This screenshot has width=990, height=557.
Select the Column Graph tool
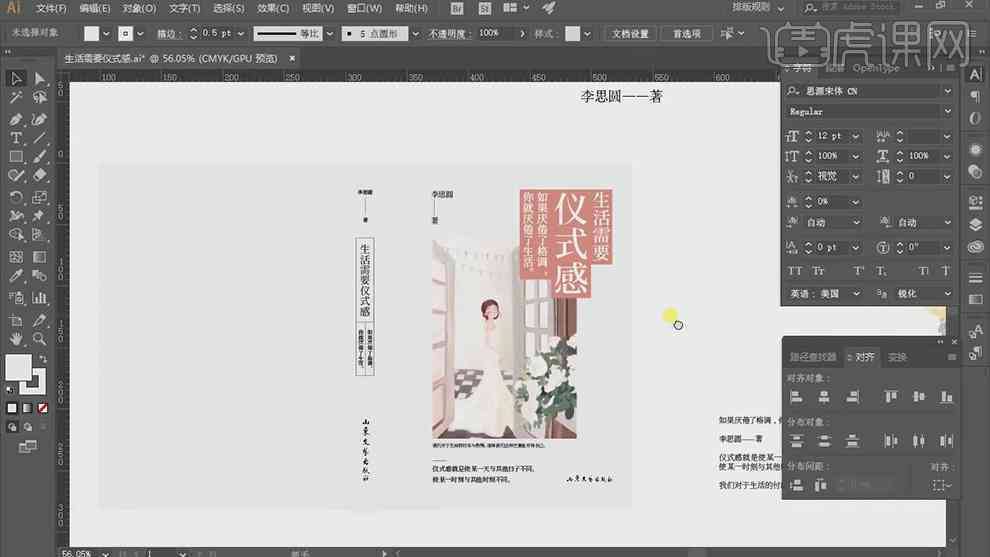(x=39, y=297)
